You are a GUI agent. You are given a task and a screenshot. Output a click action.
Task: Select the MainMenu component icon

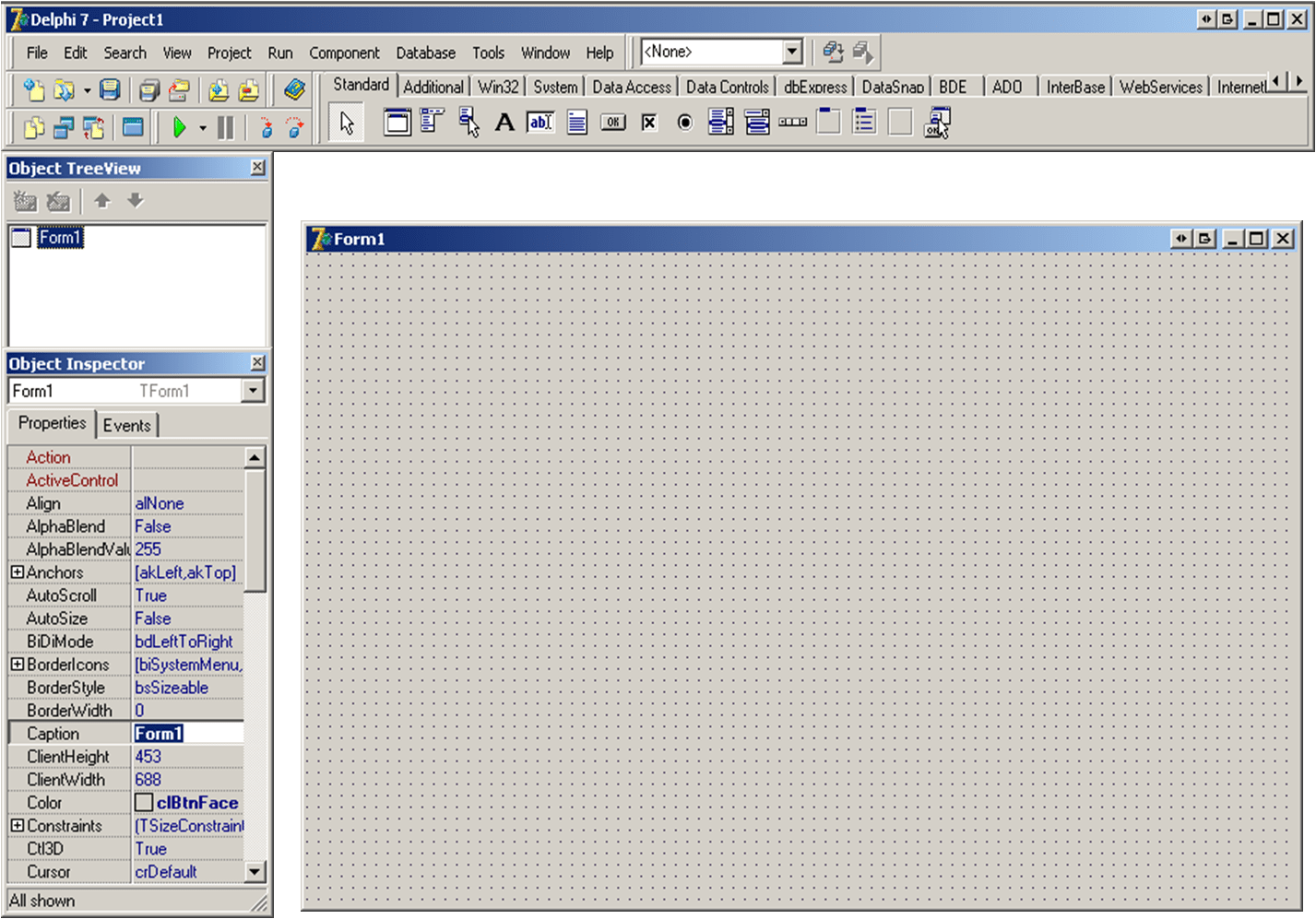click(x=433, y=122)
